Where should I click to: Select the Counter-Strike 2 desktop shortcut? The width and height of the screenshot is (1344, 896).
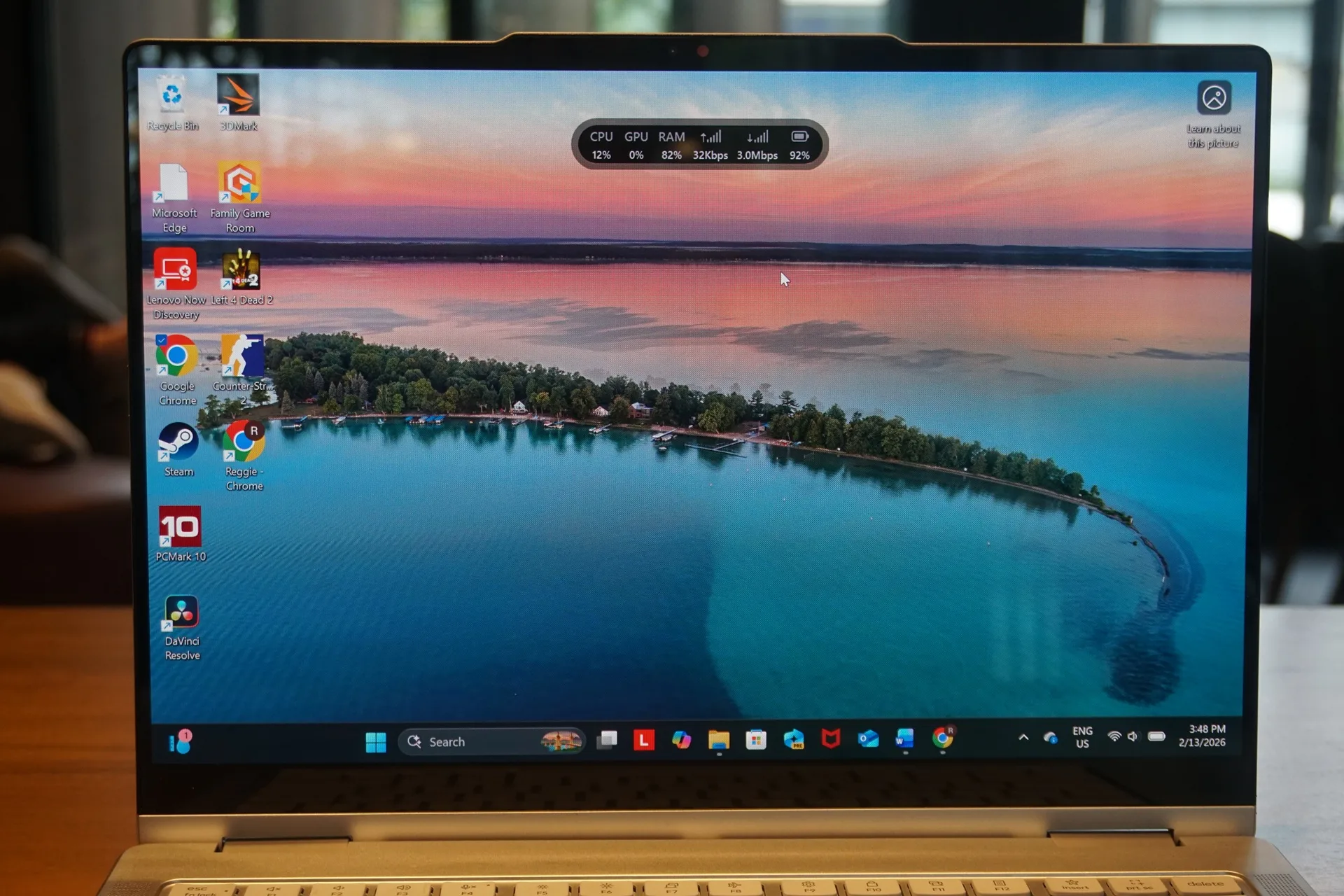(242, 371)
